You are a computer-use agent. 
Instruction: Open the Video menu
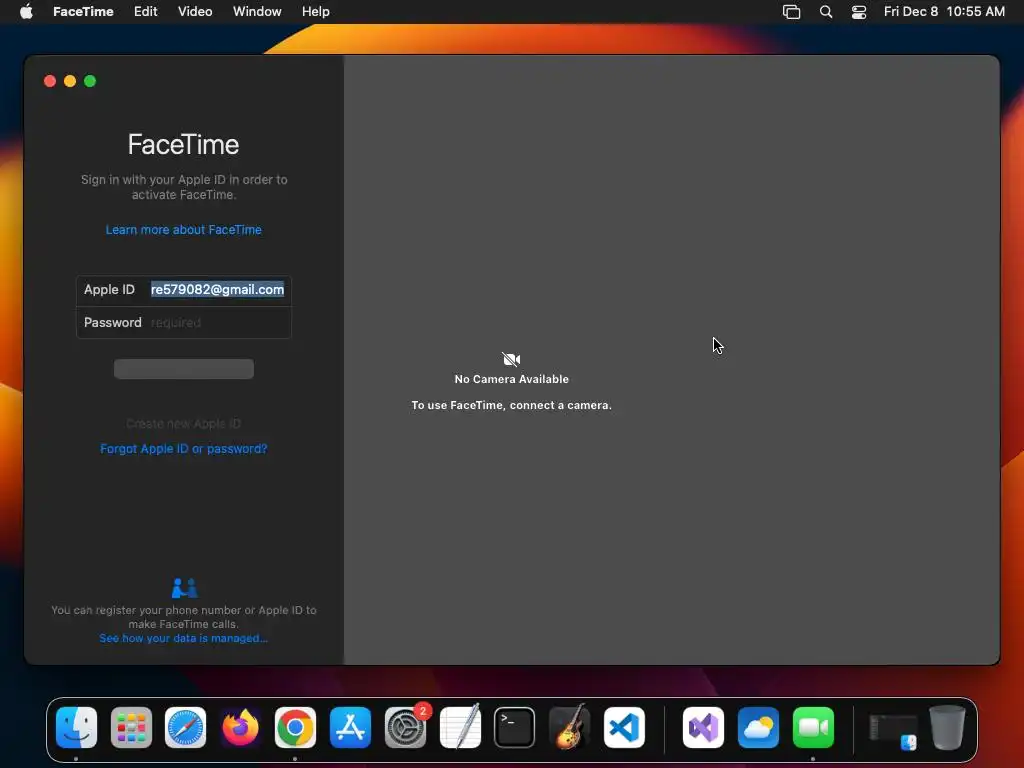coord(195,12)
